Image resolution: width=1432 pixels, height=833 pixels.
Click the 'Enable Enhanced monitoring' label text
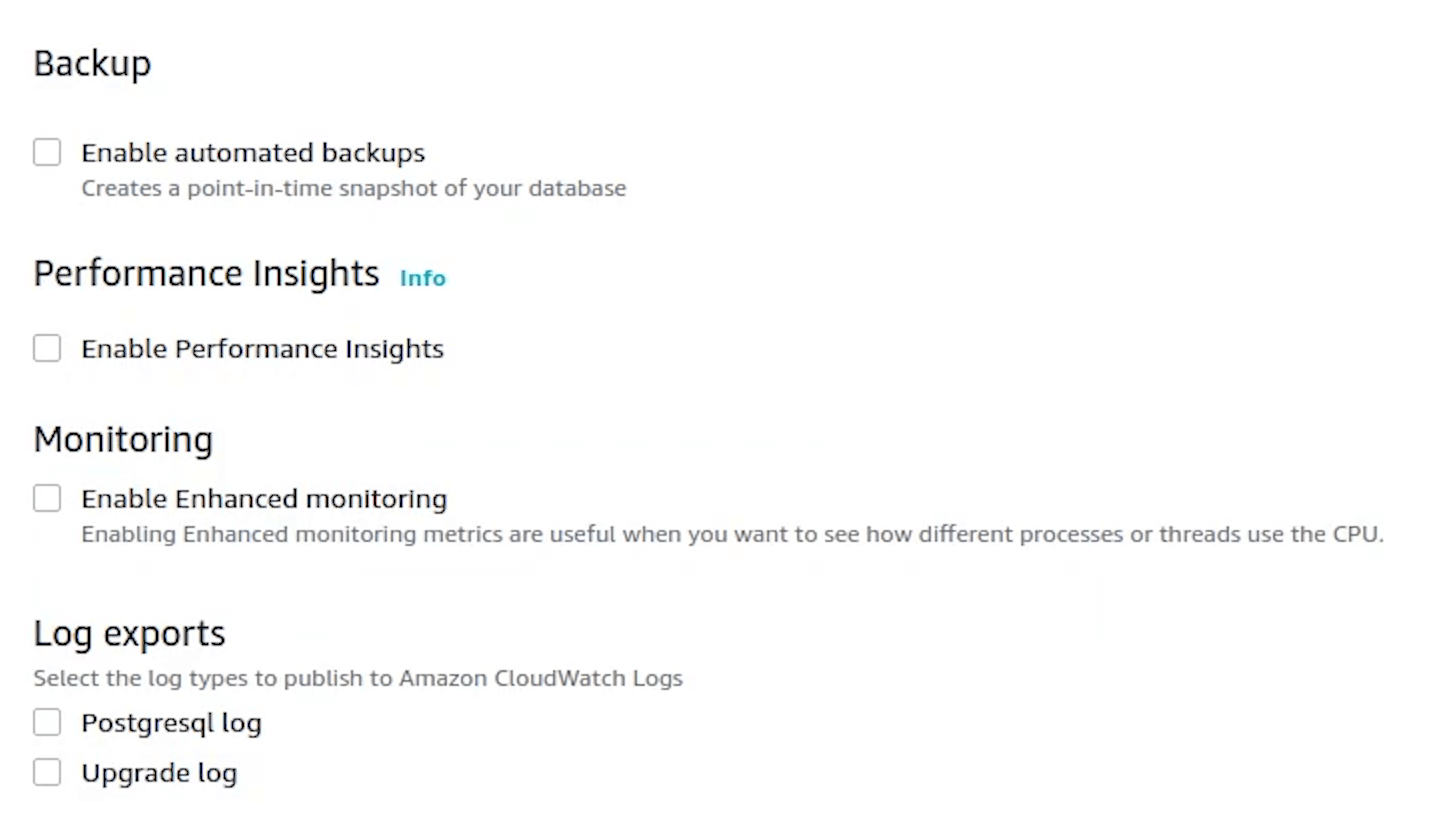(264, 498)
